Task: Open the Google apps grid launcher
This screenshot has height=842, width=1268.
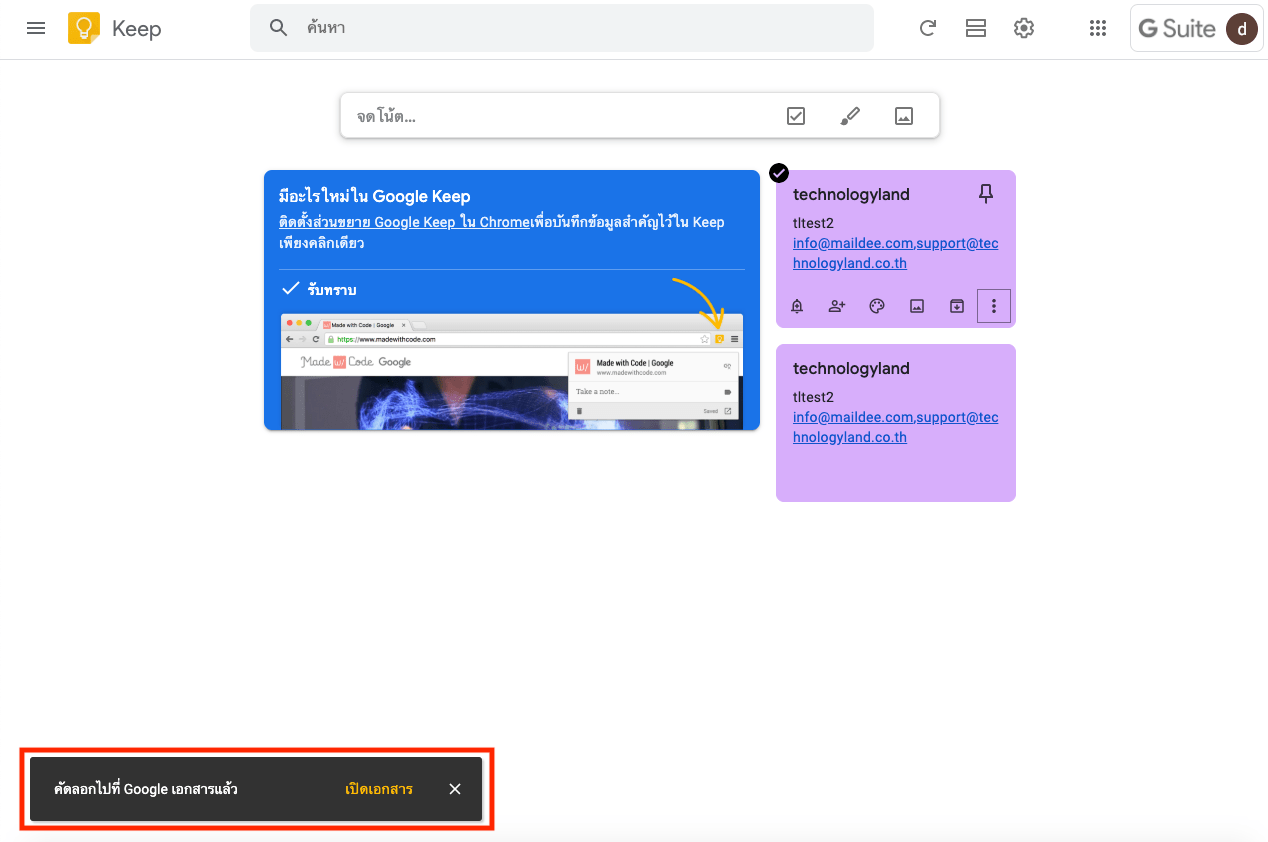Action: click(x=1097, y=28)
